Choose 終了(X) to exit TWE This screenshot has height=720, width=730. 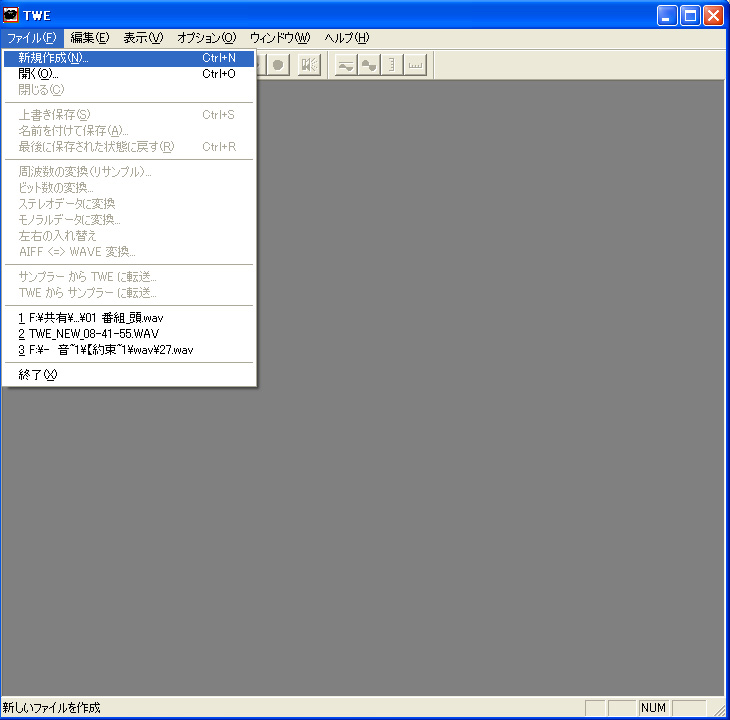click(x=129, y=375)
